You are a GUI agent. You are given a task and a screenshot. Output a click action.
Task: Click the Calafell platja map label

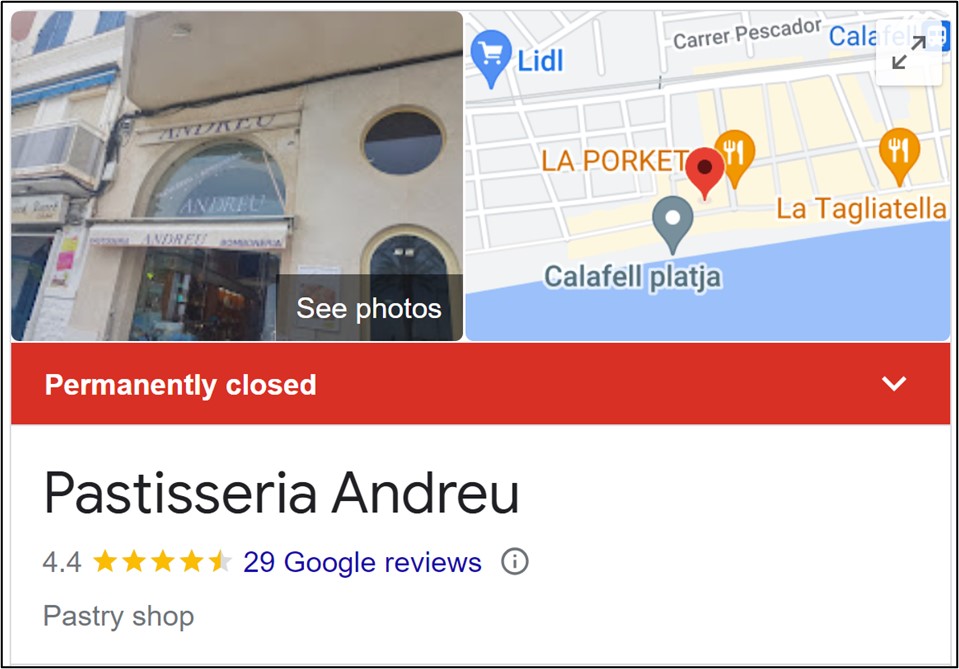632,277
